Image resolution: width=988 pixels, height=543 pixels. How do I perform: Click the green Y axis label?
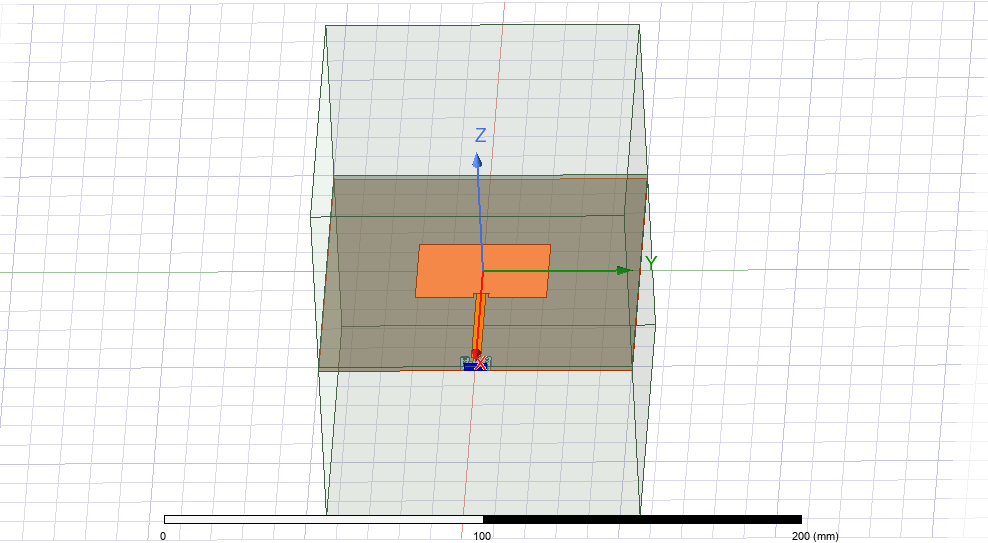(x=651, y=263)
